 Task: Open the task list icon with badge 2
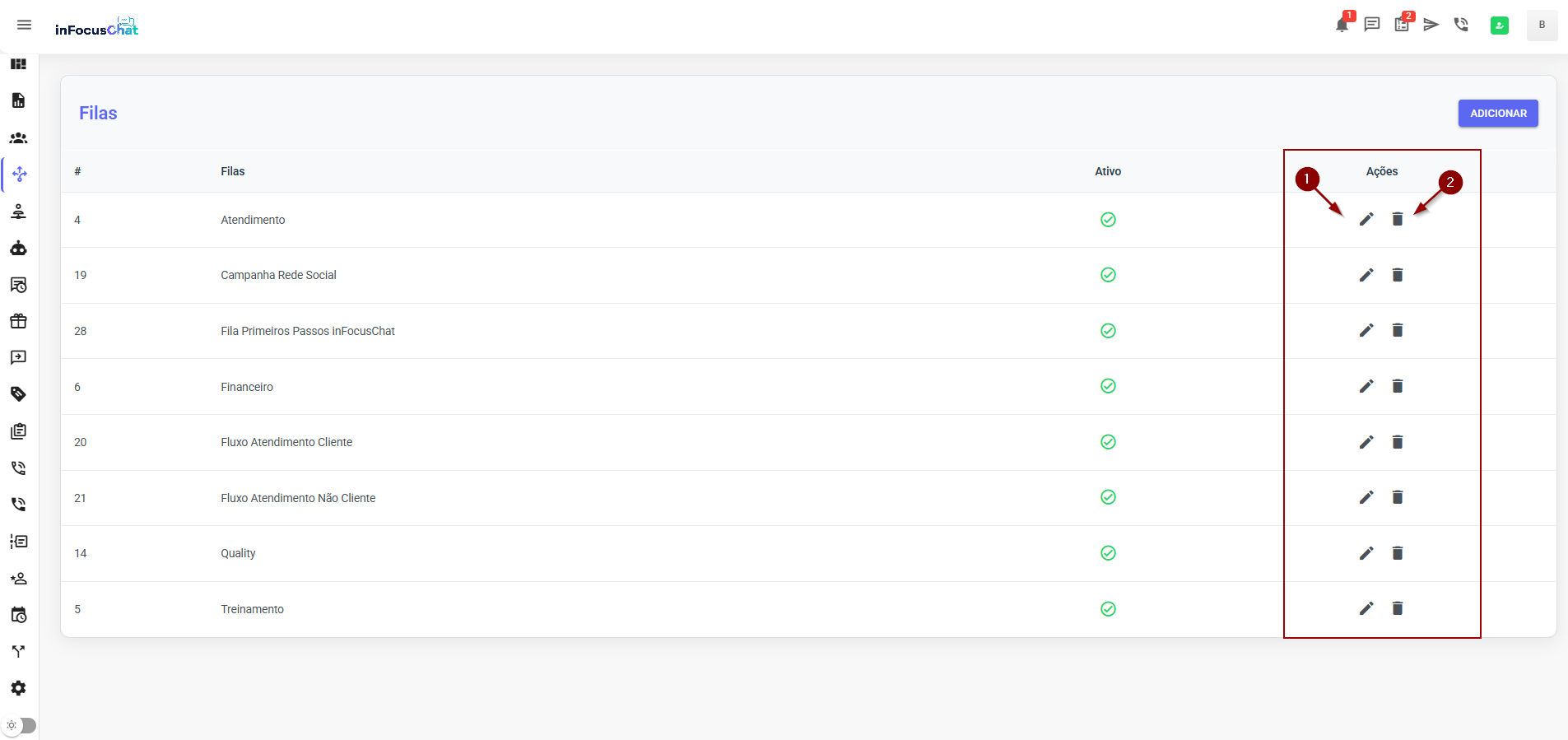coord(1401,25)
